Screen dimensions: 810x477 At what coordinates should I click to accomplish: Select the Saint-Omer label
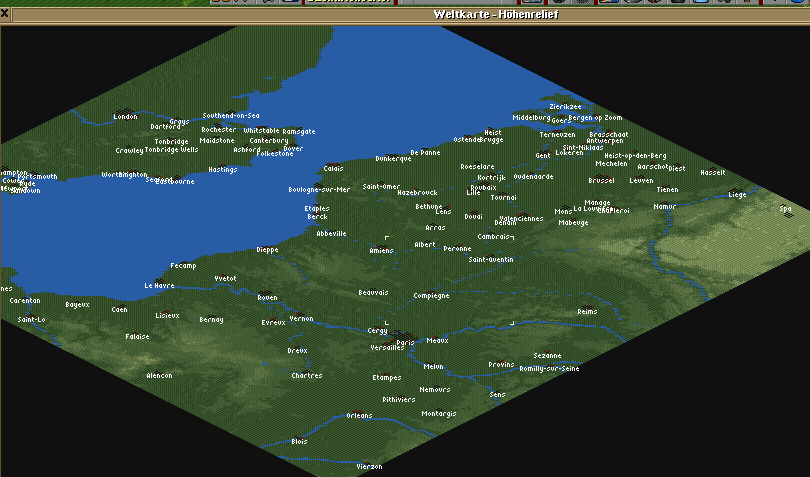(381, 187)
